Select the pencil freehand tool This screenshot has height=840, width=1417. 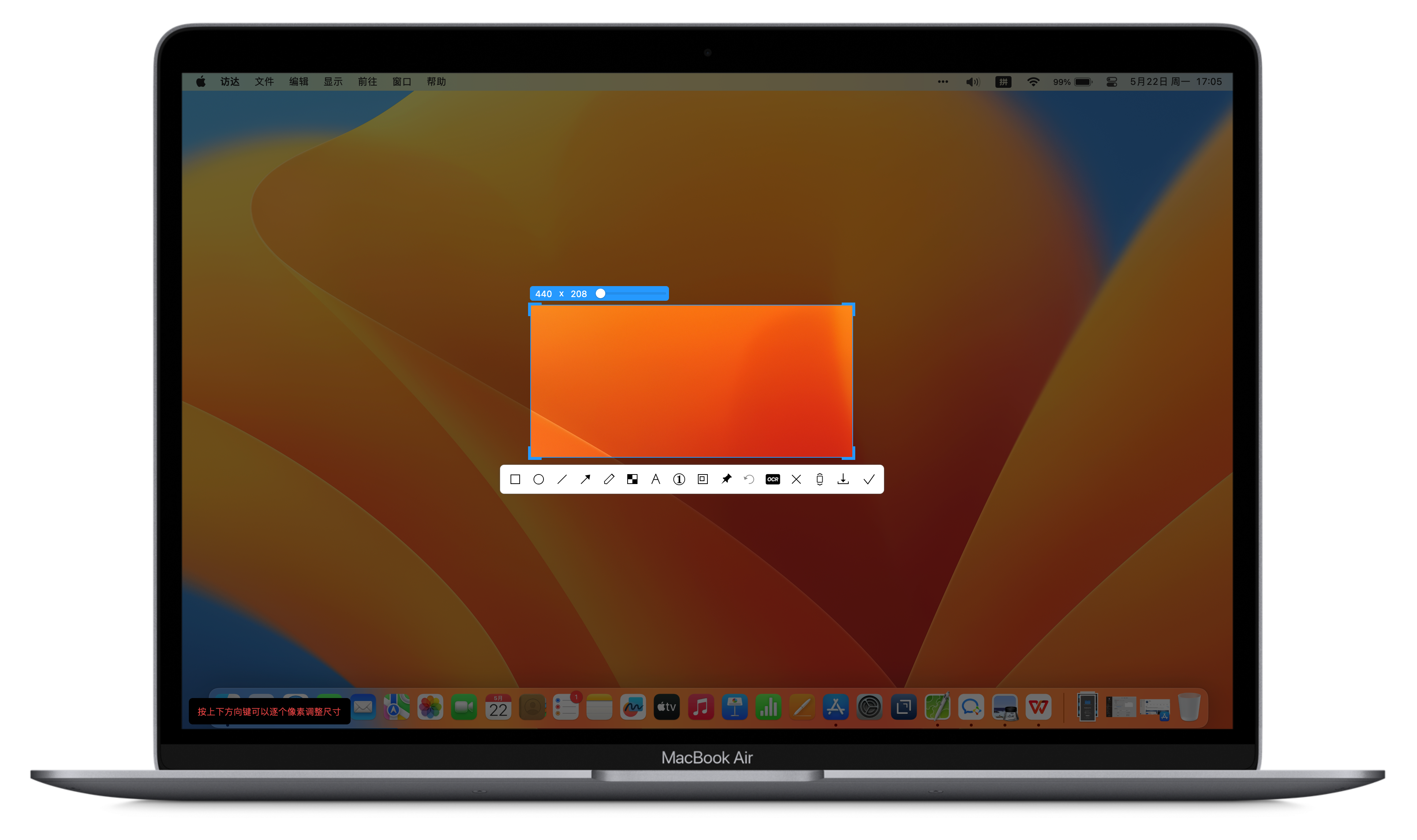tap(609, 479)
